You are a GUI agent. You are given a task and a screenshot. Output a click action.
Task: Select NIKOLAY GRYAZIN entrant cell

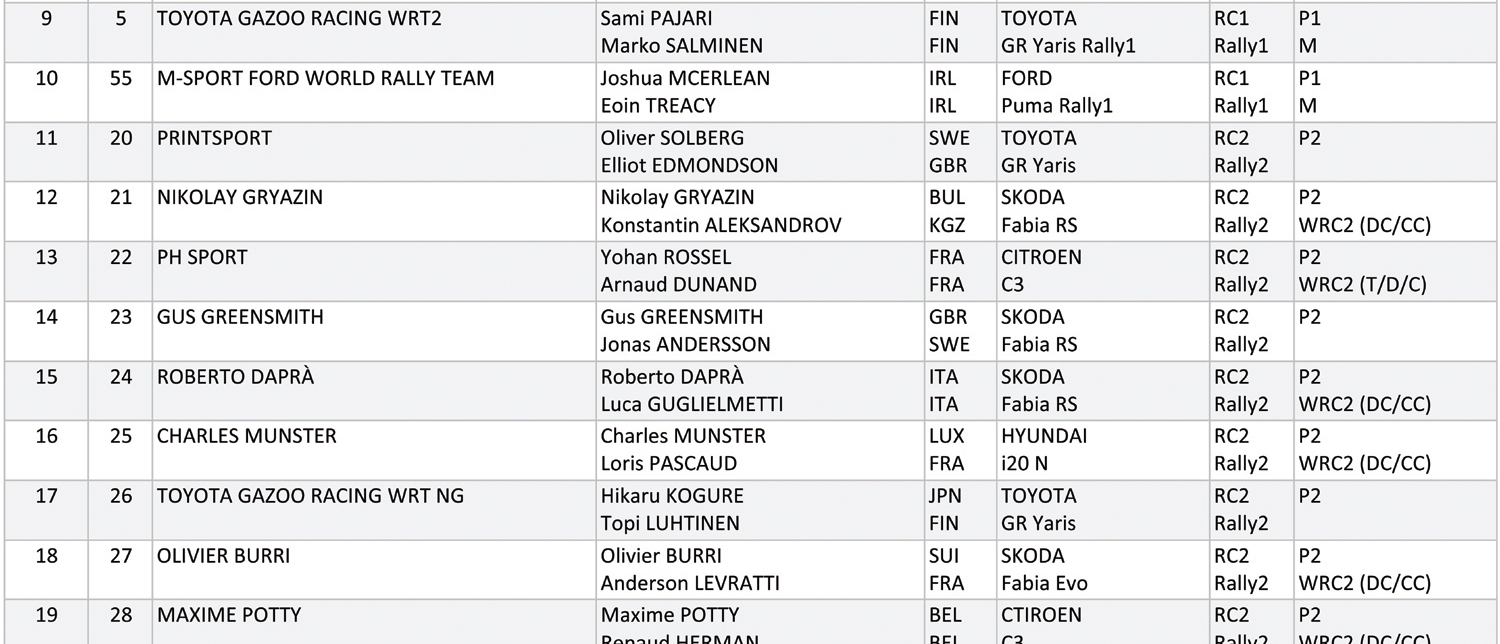tap(373, 212)
